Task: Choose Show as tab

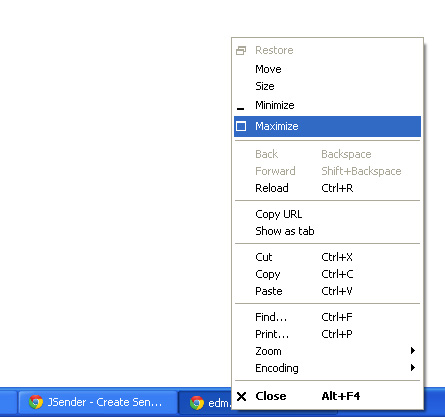Action: click(327, 231)
